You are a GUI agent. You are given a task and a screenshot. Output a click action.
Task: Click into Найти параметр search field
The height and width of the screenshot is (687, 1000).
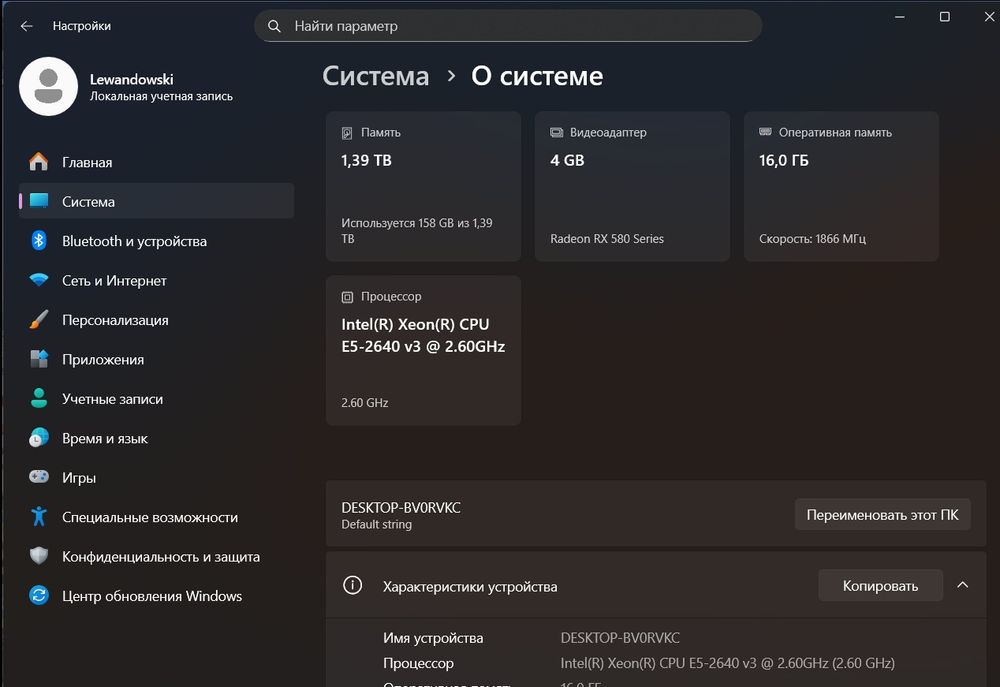coord(508,26)
